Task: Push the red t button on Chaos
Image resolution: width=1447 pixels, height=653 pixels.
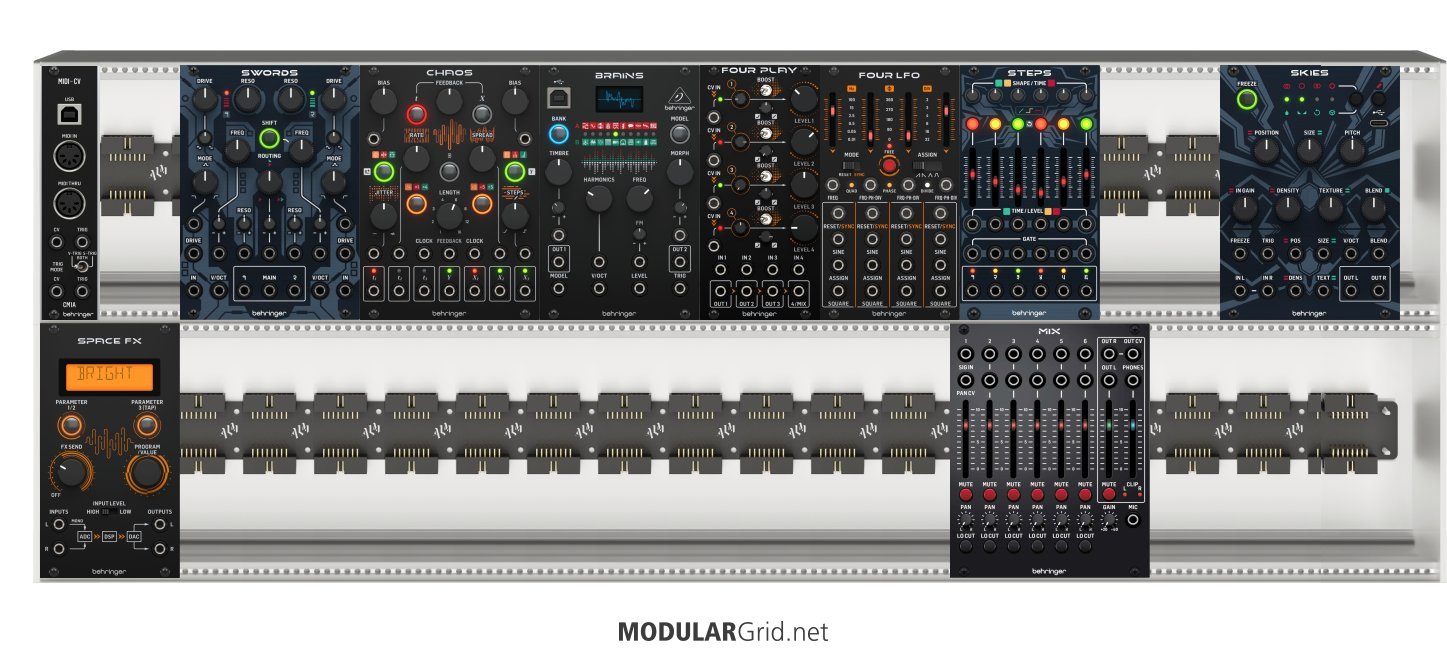Action: (x=416, y=115)
